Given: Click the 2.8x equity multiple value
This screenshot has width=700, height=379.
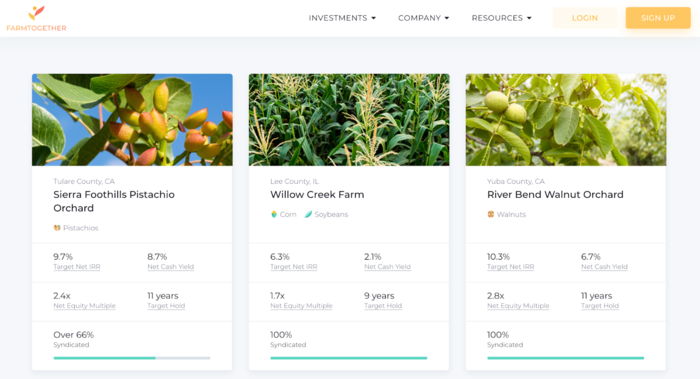Looking at the screenshot, I should tap(496, 296).
